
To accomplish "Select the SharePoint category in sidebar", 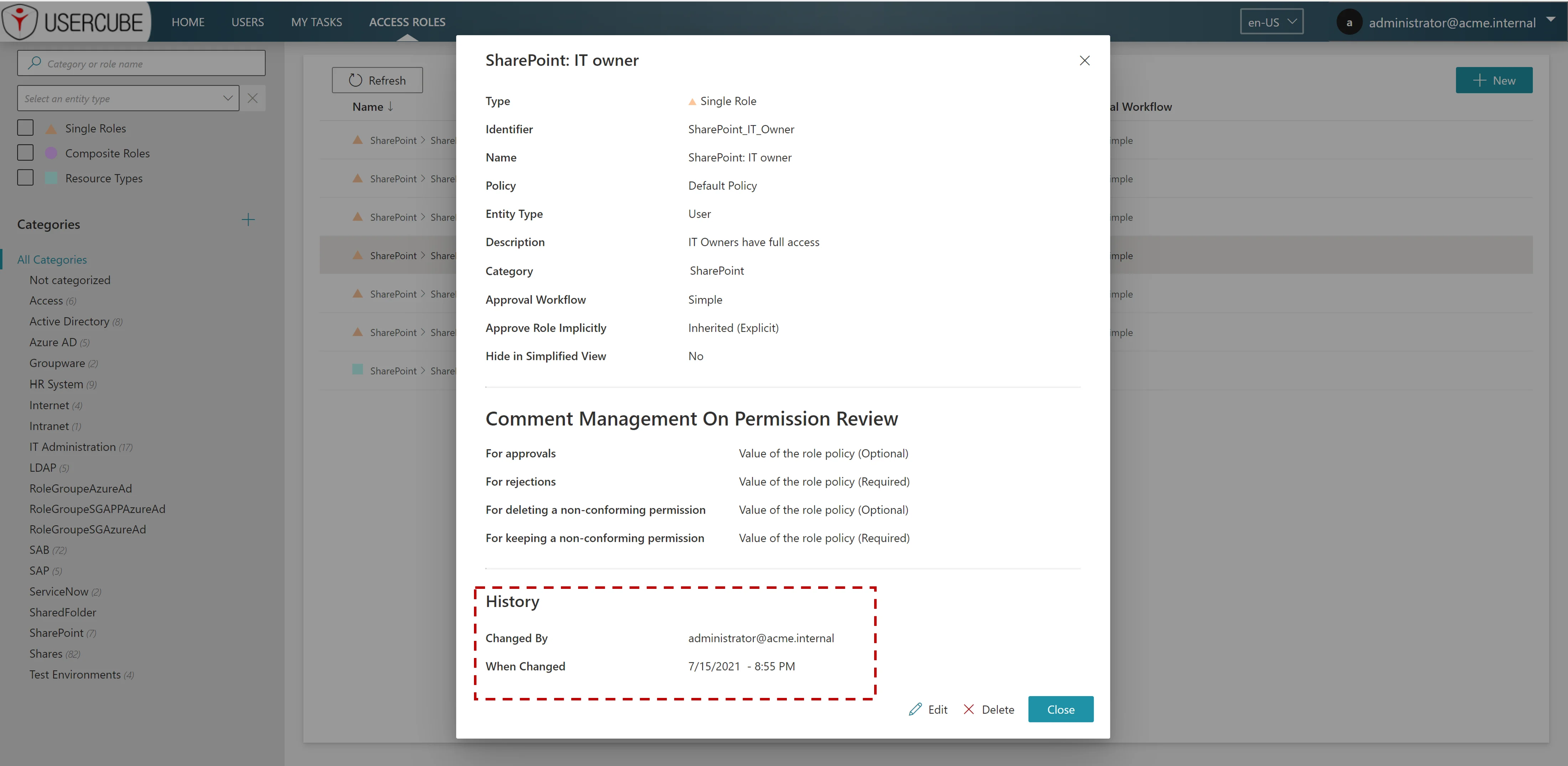I will [x=63, y=633].
